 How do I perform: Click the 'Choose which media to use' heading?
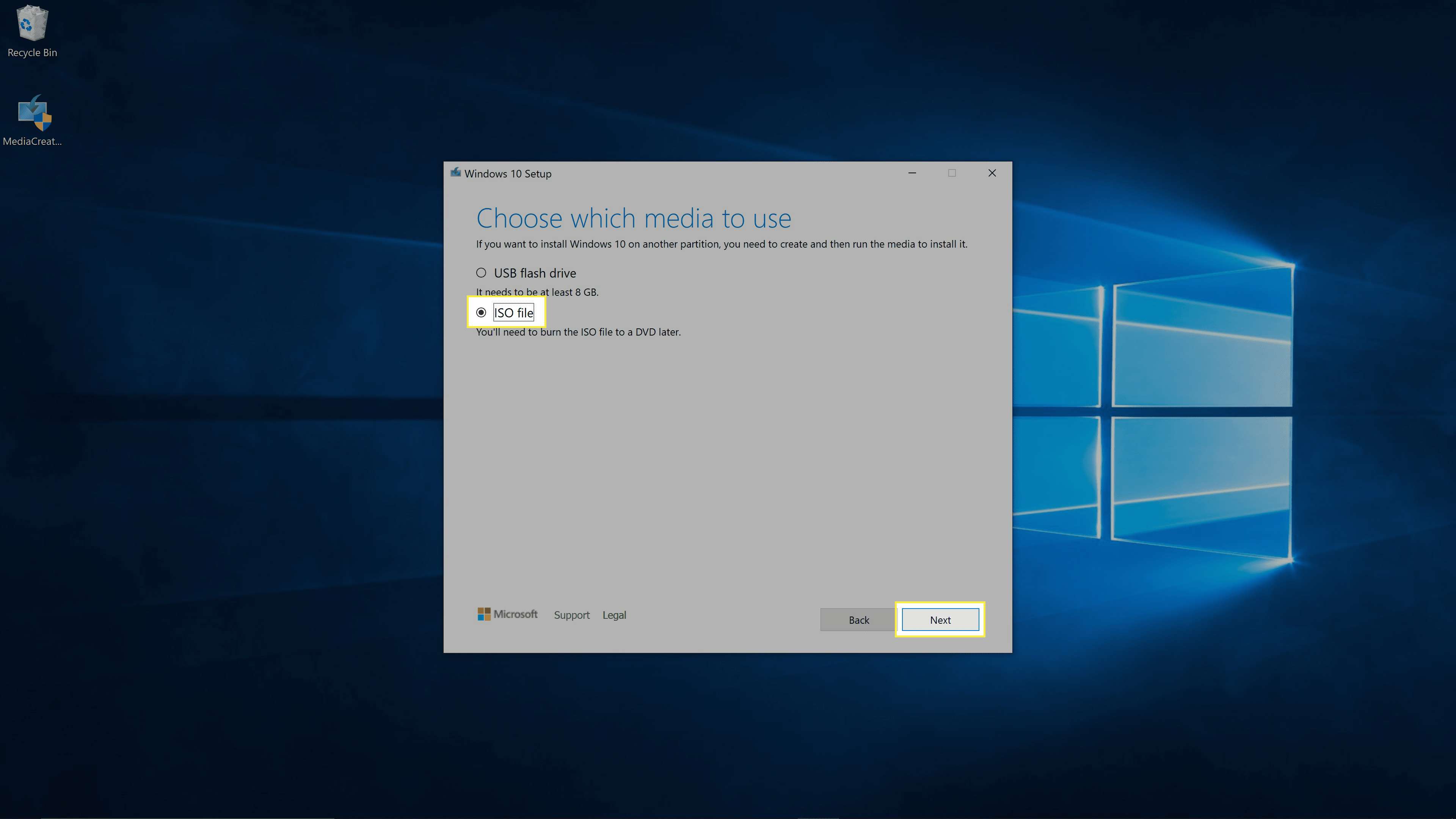coord(634,218)
